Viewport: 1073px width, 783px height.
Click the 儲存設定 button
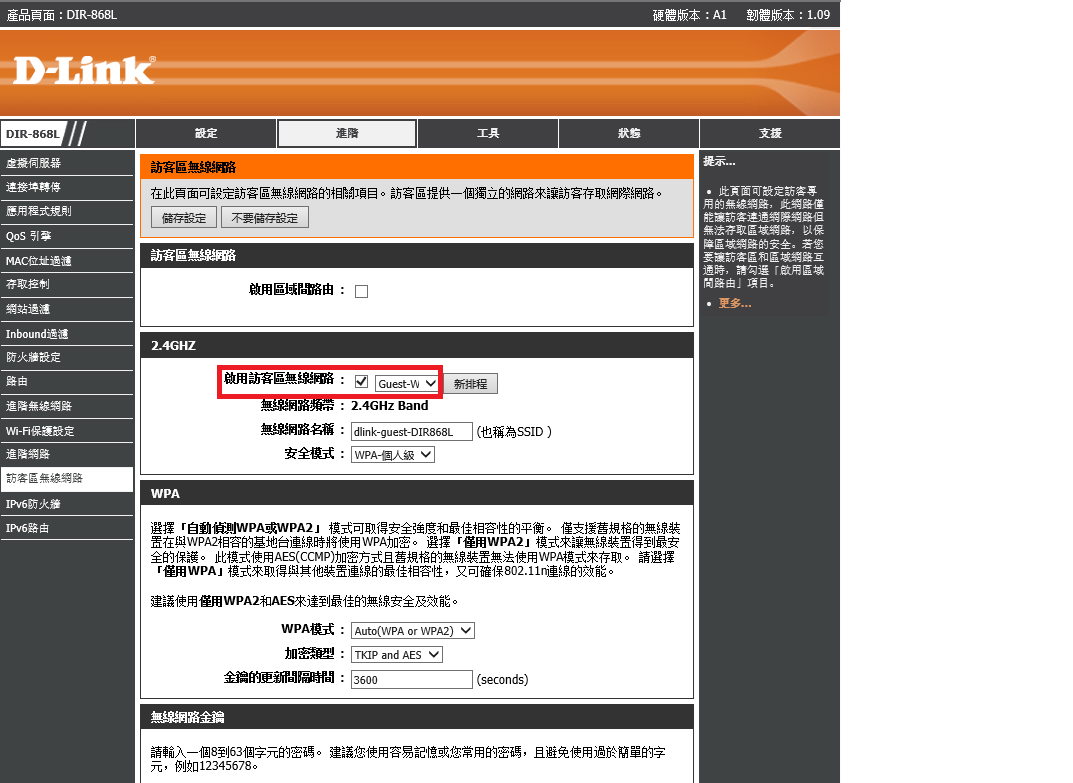[183, 218]
